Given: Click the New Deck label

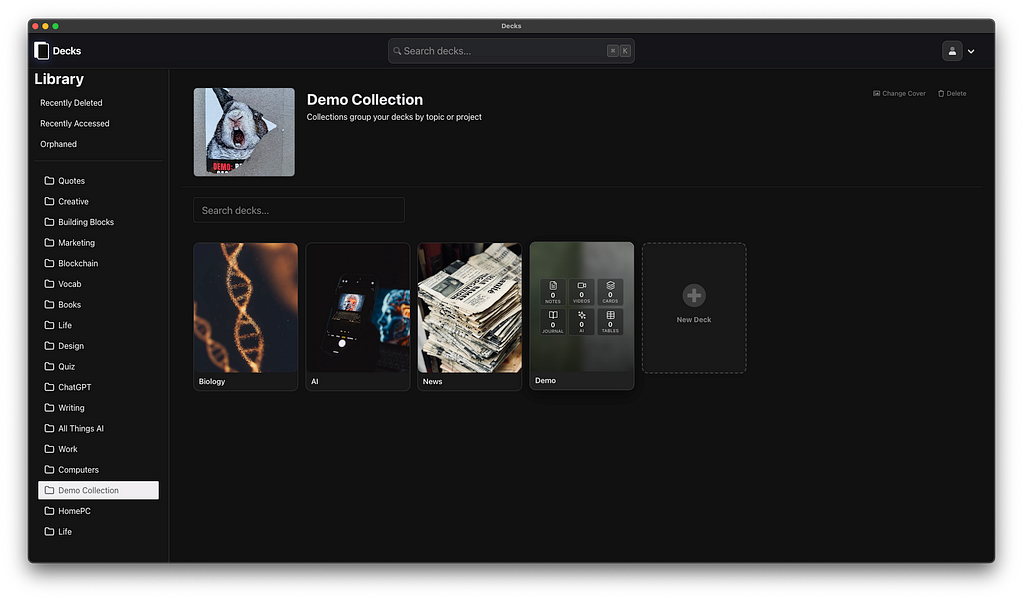Looking at the screenshot, I should pos(694,320).
